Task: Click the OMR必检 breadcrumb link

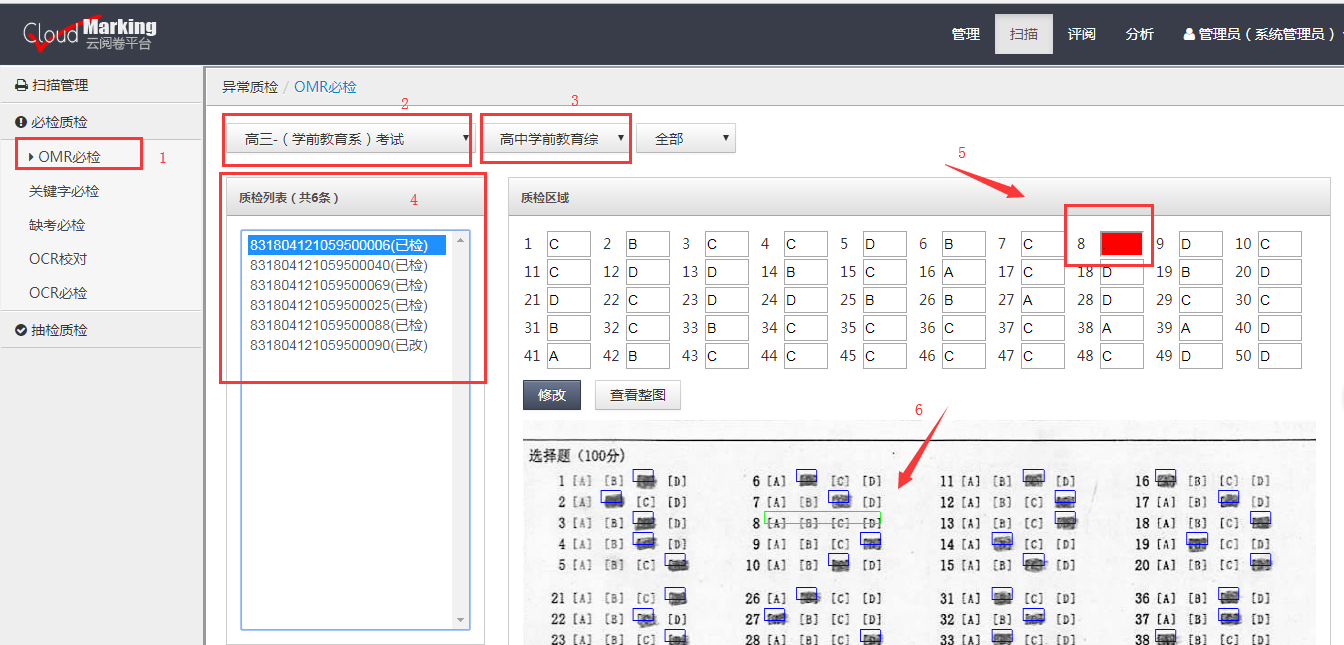Action: pyautogui.click(x=325, y=87)
